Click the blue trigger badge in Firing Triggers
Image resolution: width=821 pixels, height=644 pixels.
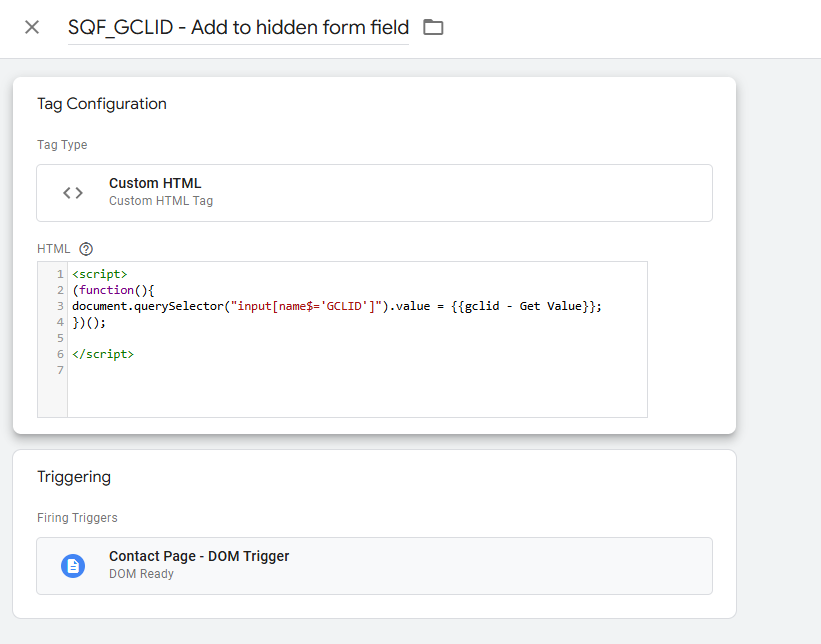click(x=73, y=565)
